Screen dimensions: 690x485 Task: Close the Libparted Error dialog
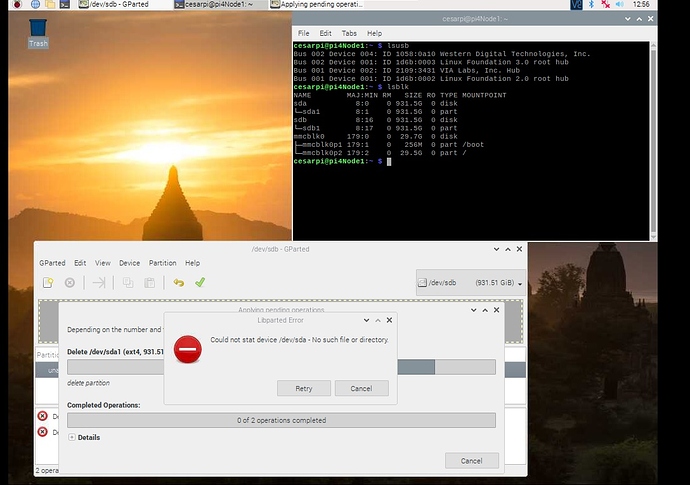coord(389,320)
